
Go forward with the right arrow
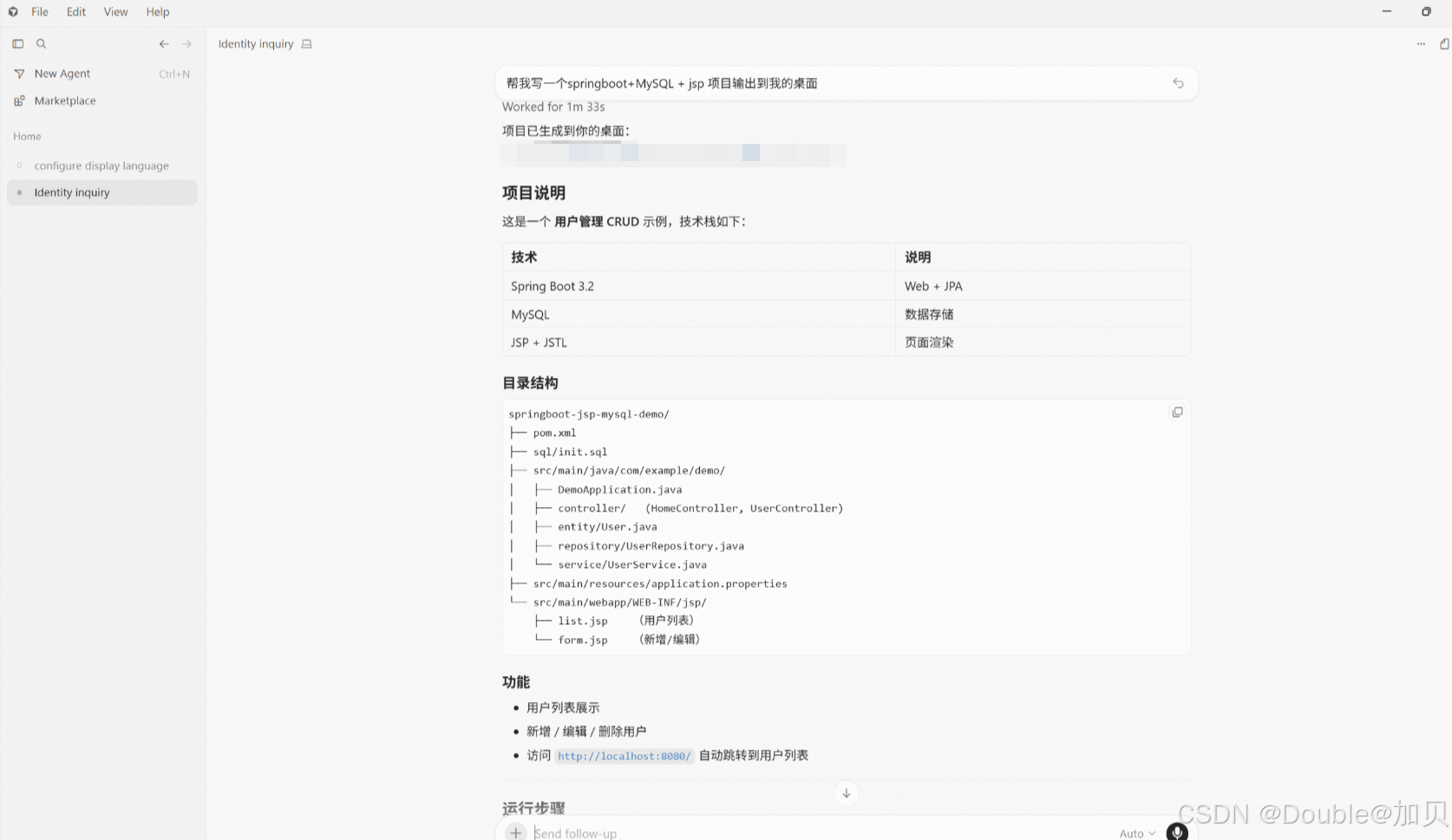[x=186, y=43]
